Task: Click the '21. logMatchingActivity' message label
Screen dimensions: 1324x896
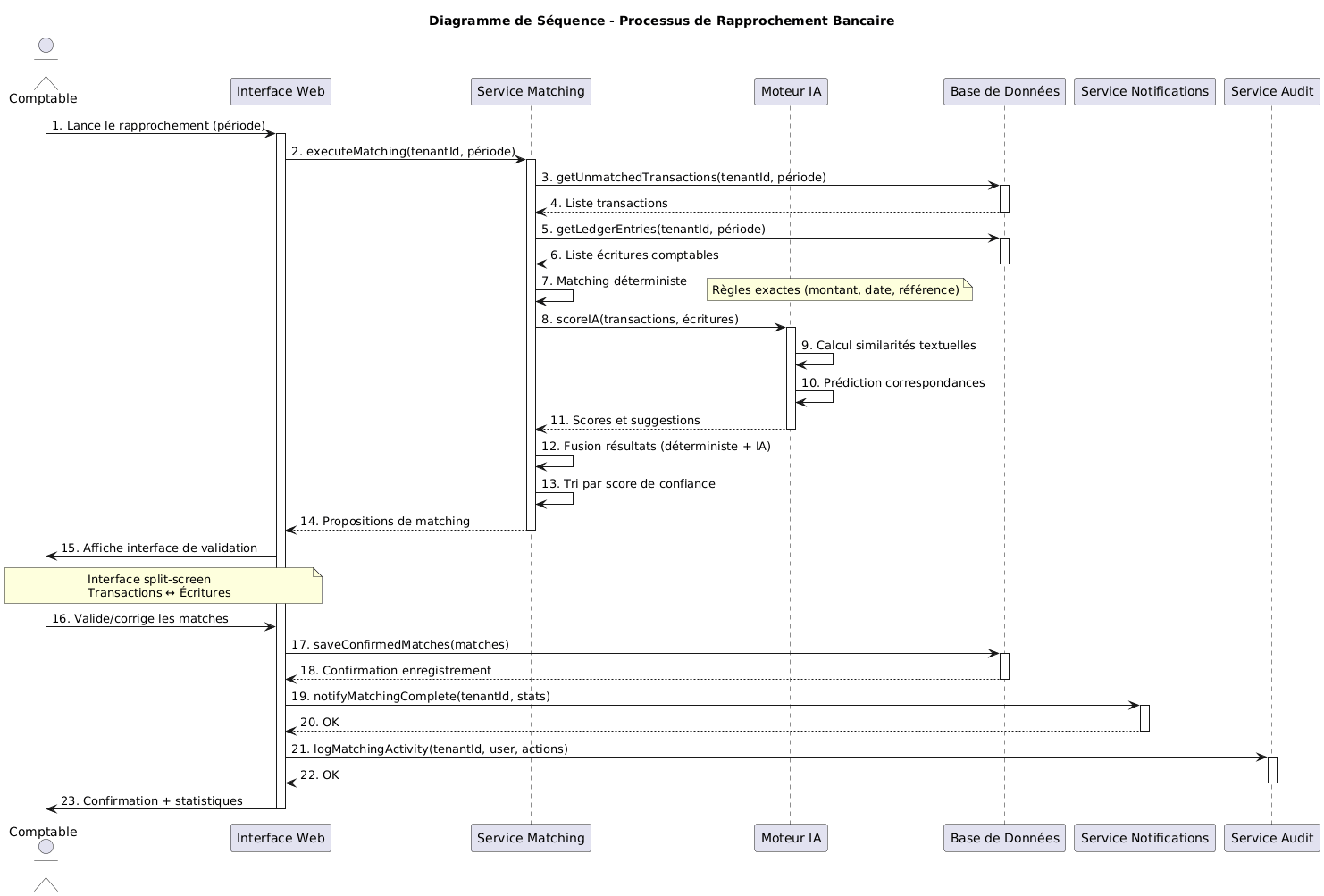Action: point(429,749)
